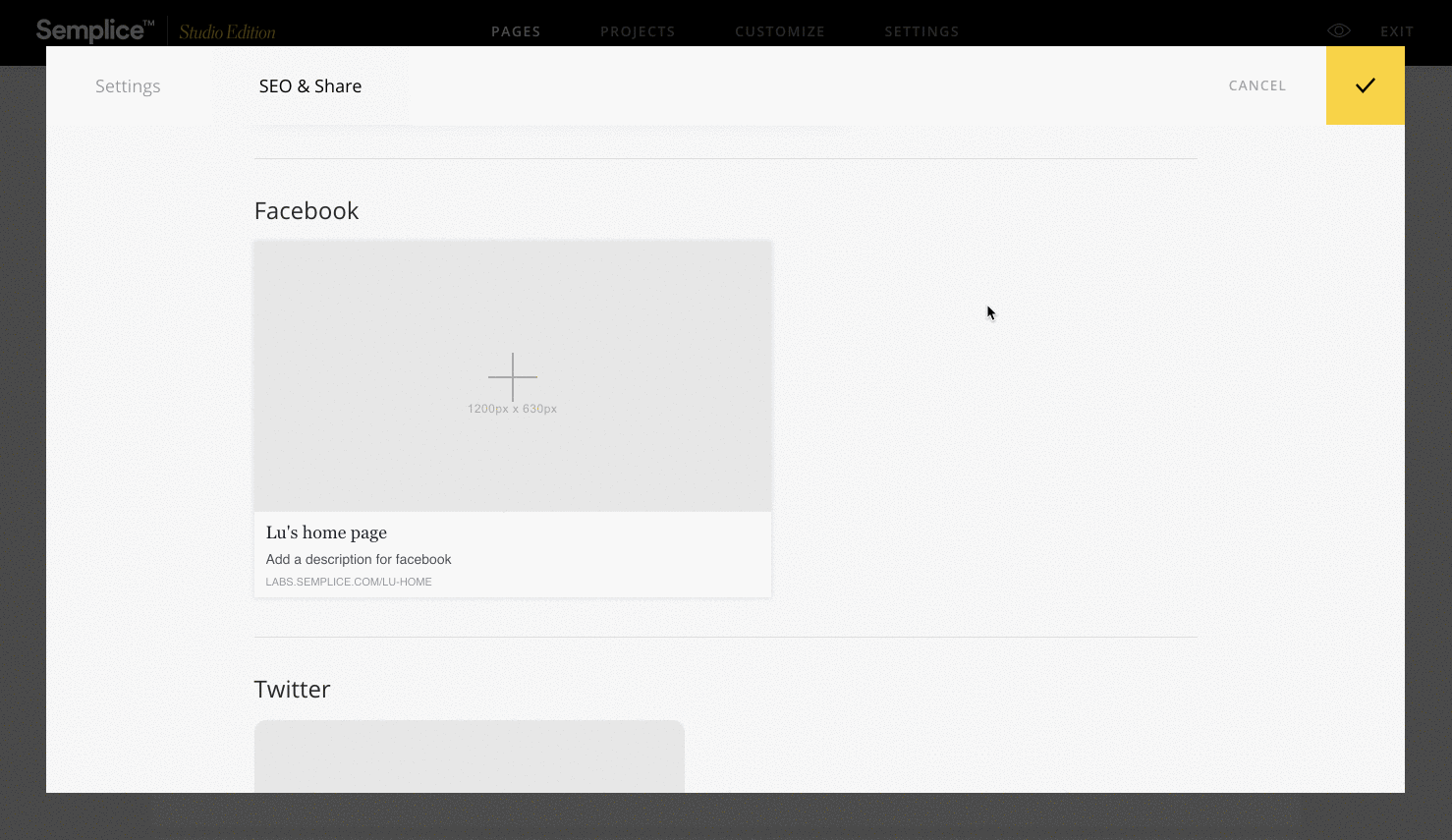Click the Studio Edition label

point(227,32)
